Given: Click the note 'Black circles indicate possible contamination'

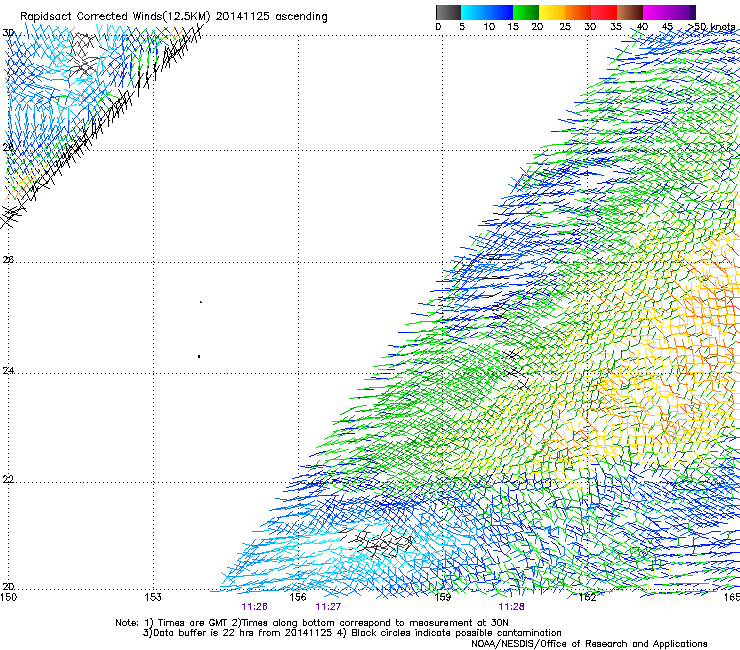Looking at the screenshot, I should point(456,633).
